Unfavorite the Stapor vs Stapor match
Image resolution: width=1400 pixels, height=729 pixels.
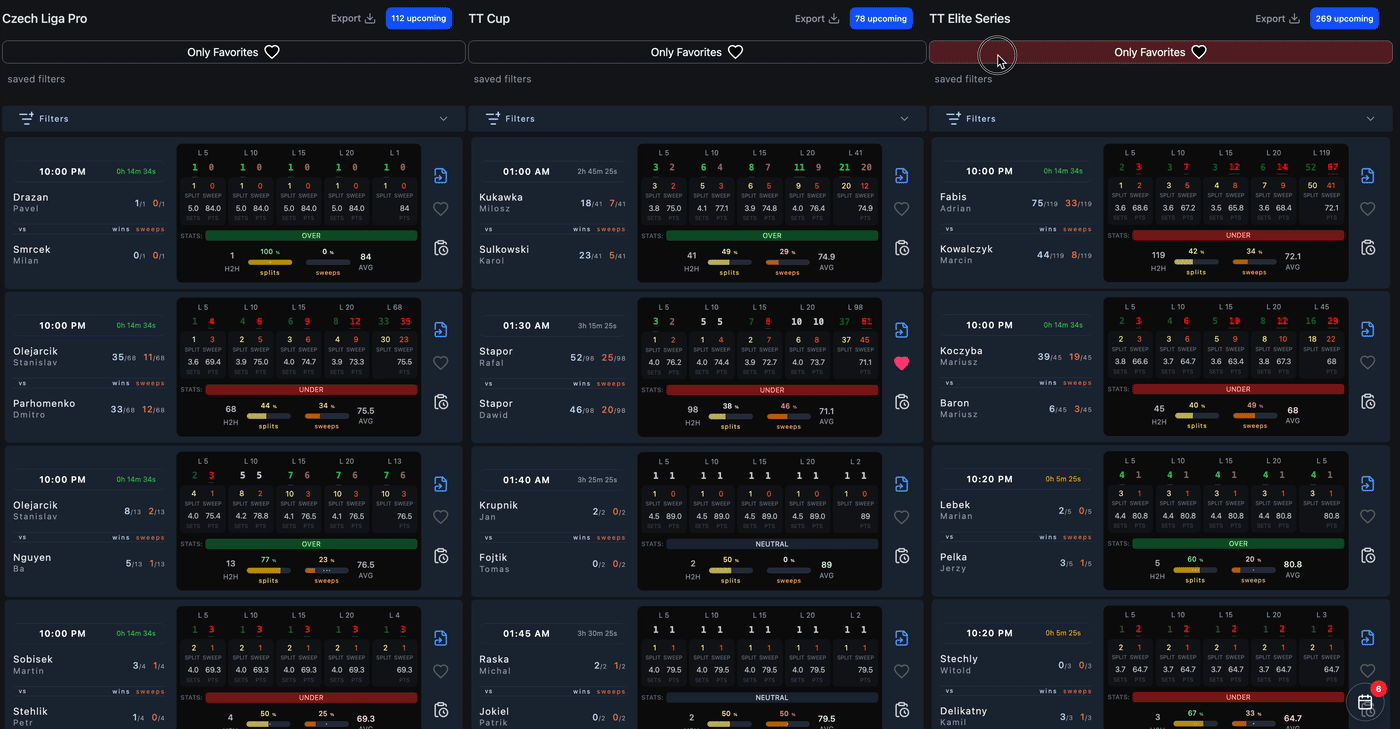(x=902, y=363)
